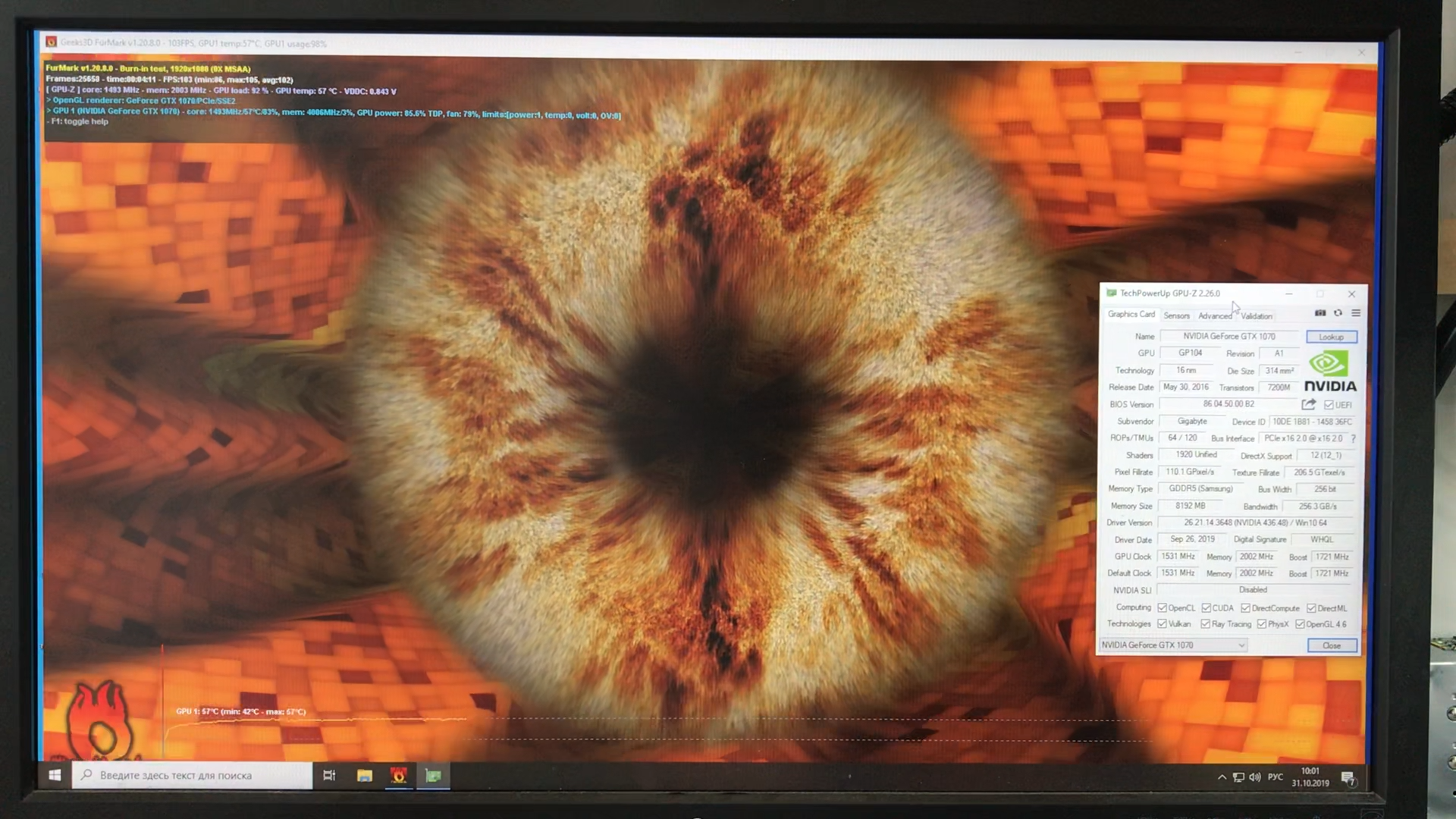Click GPU-Z refresh icon
Image resolution: width=1456 pixels, height=819 pixels.
pos(1338,313)
